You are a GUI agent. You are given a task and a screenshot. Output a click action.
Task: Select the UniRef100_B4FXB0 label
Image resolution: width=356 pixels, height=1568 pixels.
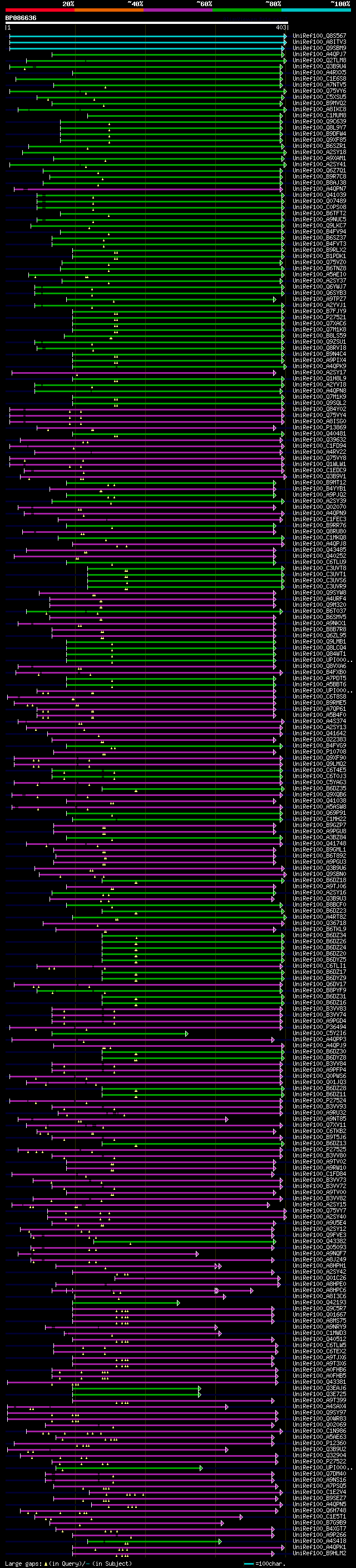pyautogui.click(x=319, y=672)
